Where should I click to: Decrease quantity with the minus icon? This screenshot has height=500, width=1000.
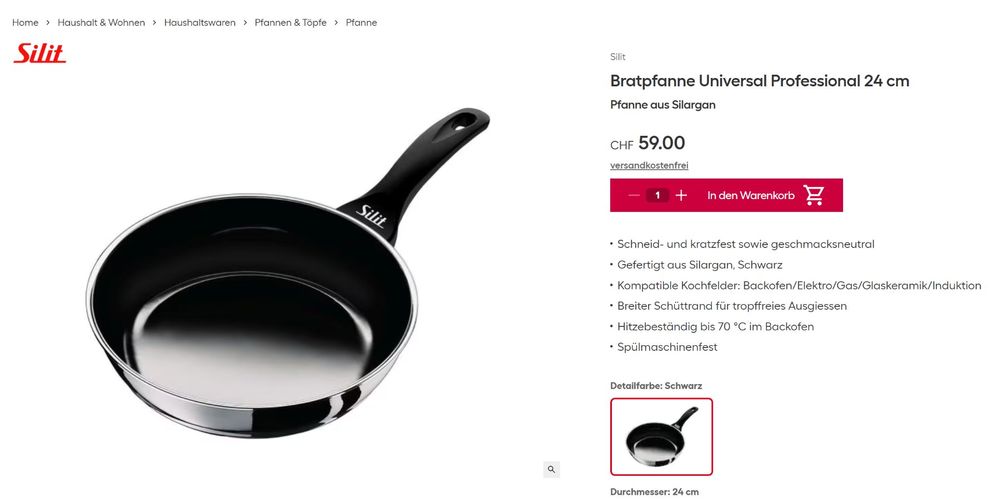click(x=633, y=195)
